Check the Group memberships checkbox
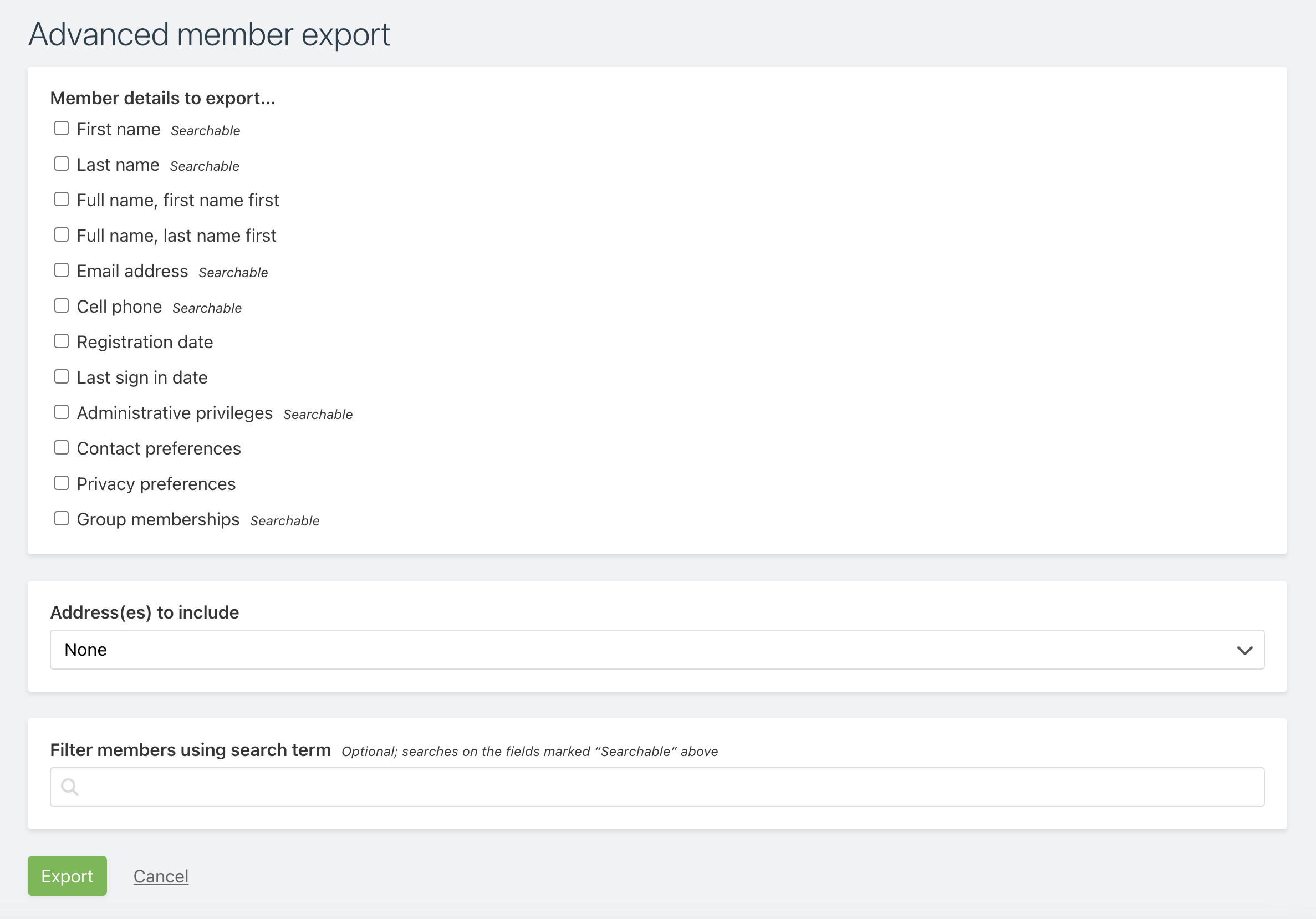This screenshot has width=1316, height=919. click(62, 518)
